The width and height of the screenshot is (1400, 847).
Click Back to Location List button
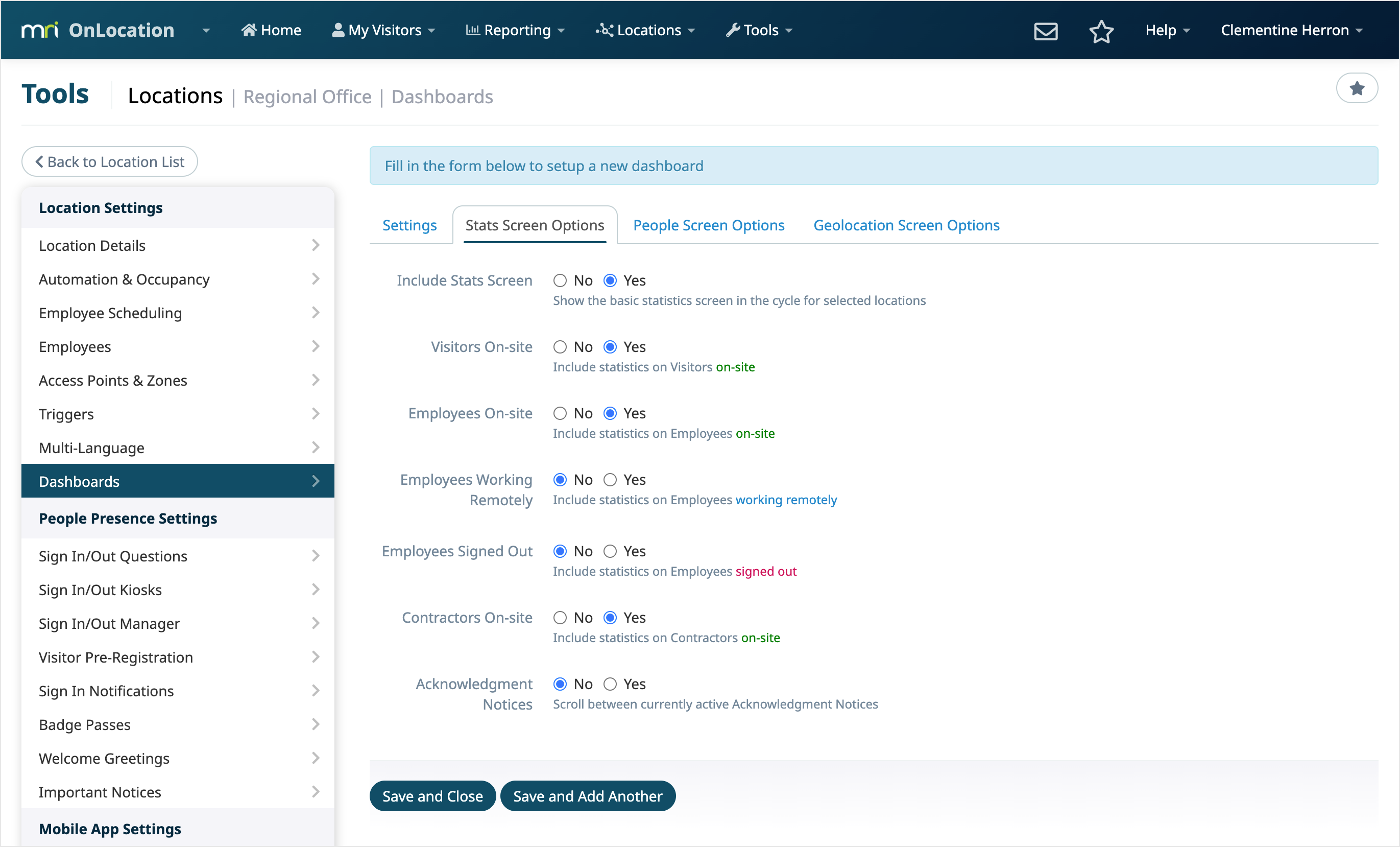[110, 162]
